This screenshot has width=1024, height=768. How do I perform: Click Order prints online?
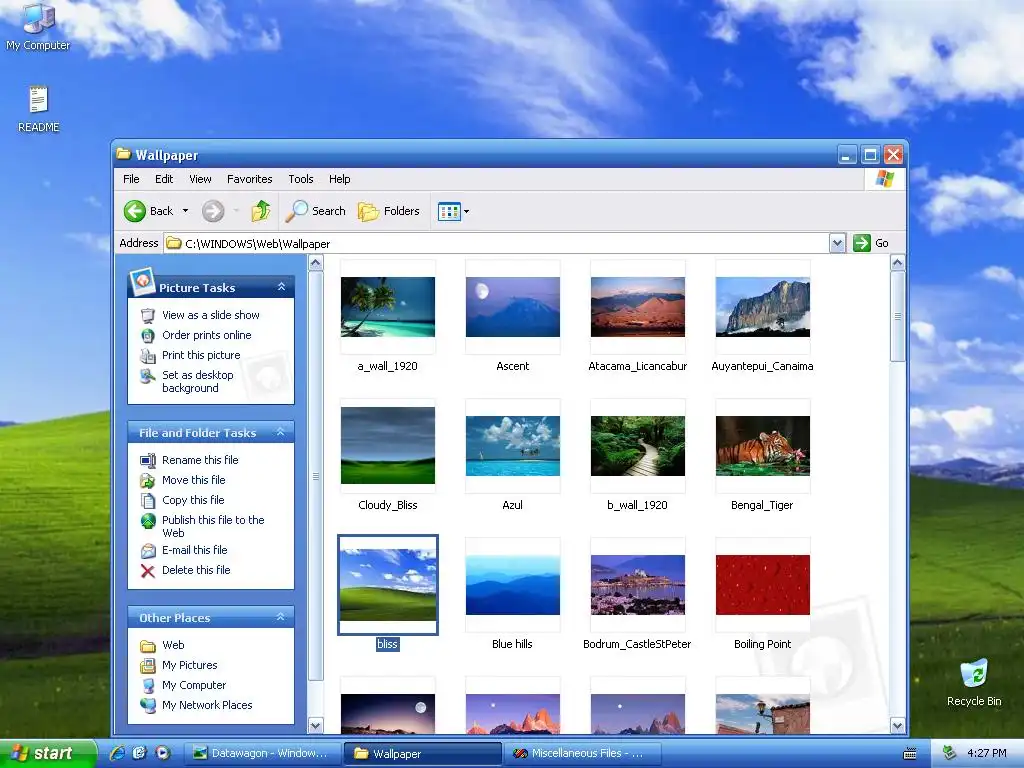[206, 335]
